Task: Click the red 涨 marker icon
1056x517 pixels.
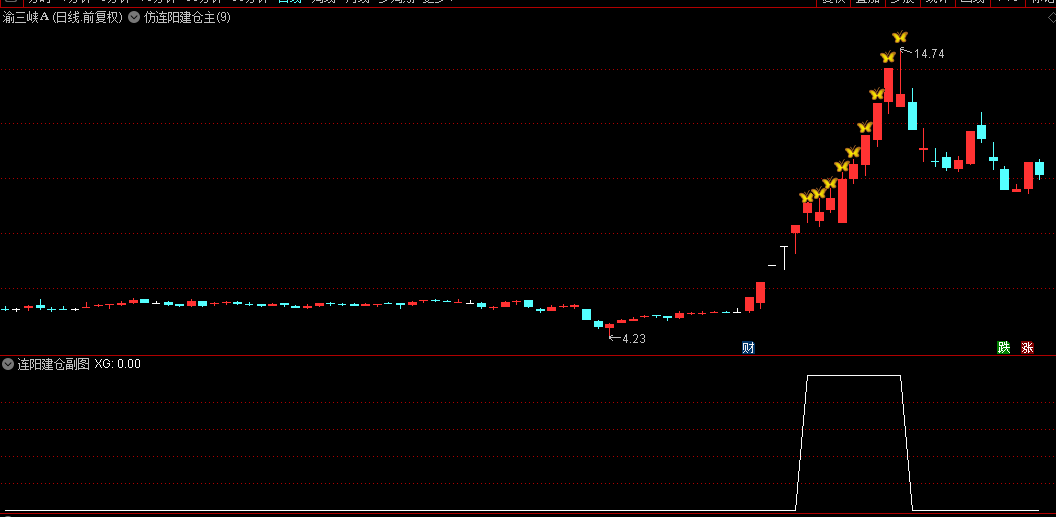Action: (1027, 347)
